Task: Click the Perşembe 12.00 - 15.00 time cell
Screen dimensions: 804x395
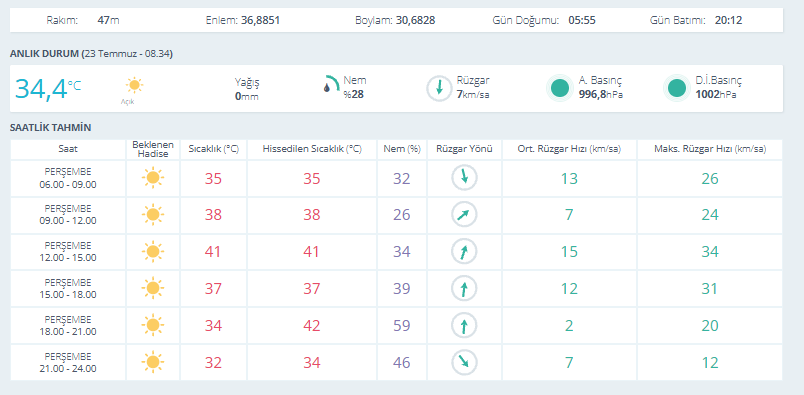Action: click(x=68, y=252)
